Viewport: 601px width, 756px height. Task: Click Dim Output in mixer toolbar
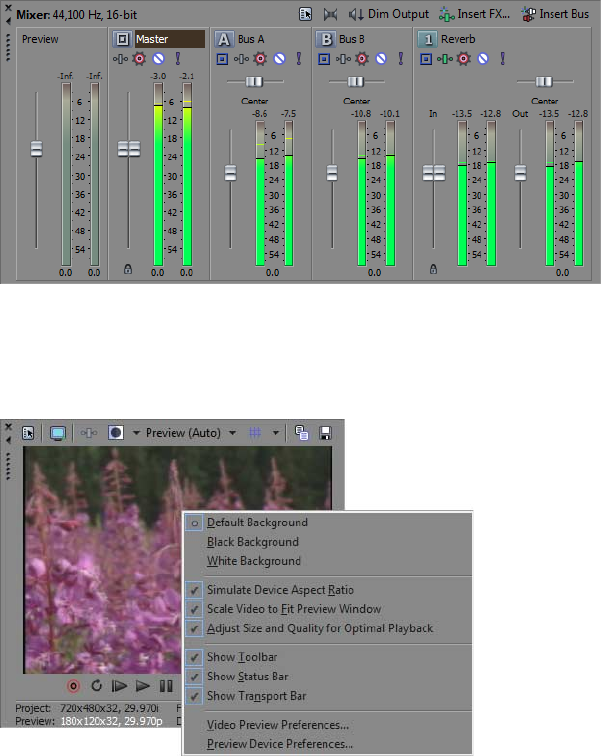click(x=388, y=14)
